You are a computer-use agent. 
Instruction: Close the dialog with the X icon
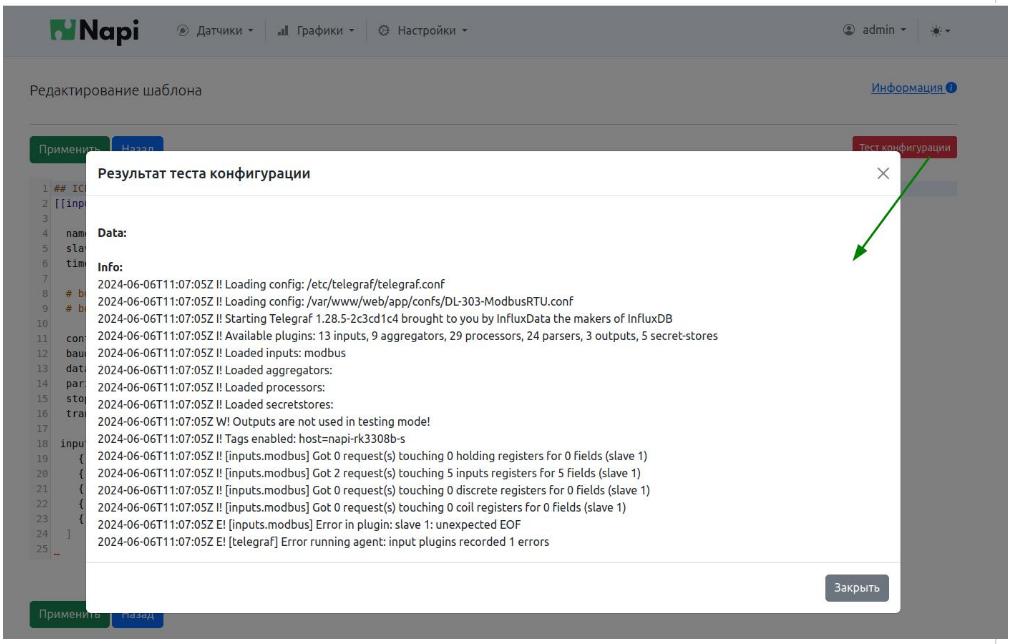coord(882,174)
